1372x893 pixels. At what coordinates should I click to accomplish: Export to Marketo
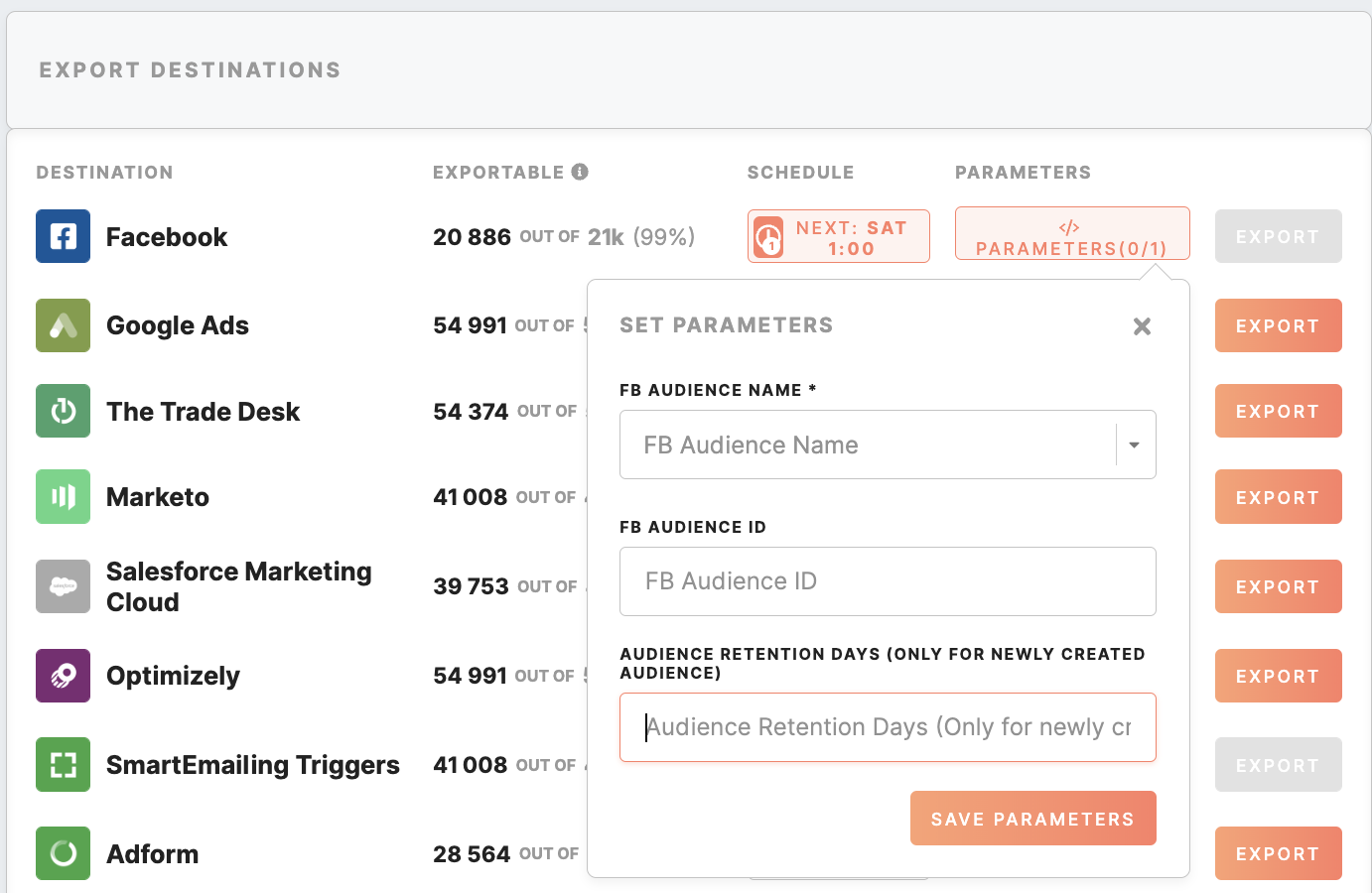coord(1278,497)
